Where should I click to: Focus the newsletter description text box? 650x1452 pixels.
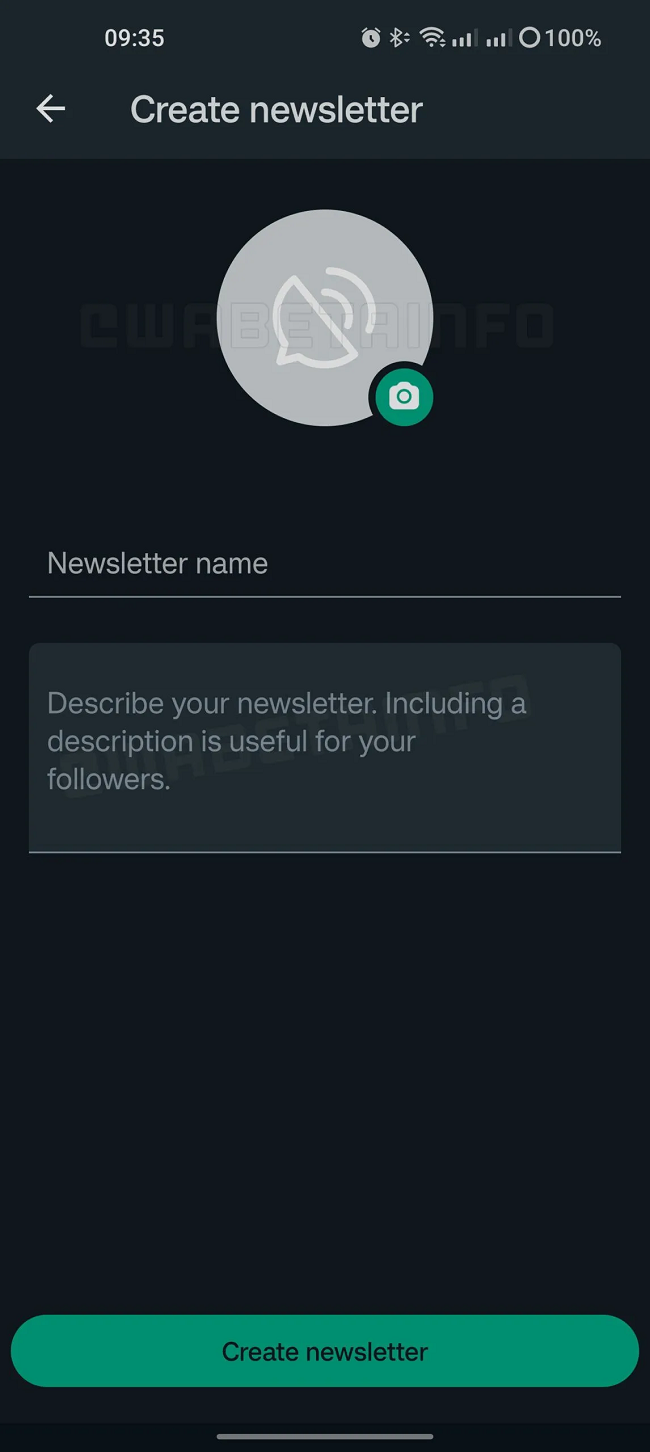coord(325,747)
